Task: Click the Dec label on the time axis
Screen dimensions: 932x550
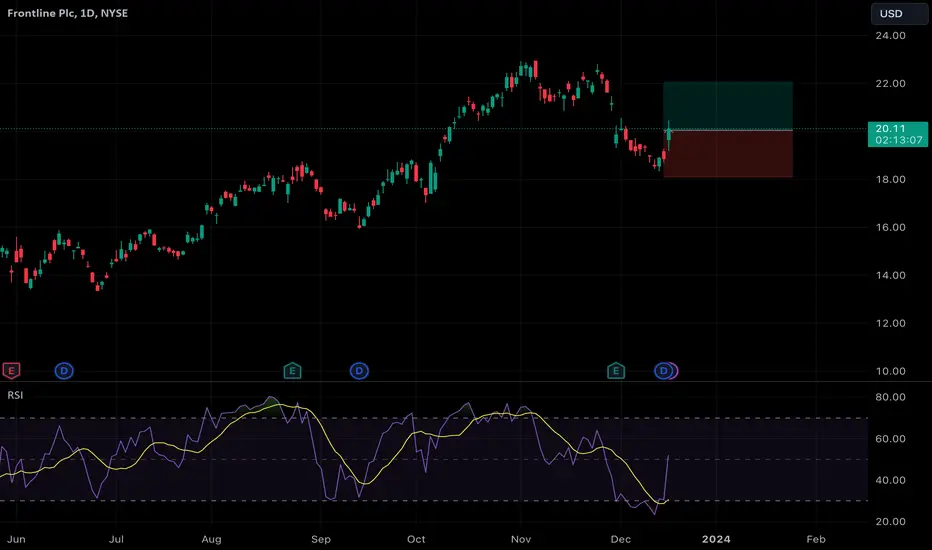Action: 621,539
